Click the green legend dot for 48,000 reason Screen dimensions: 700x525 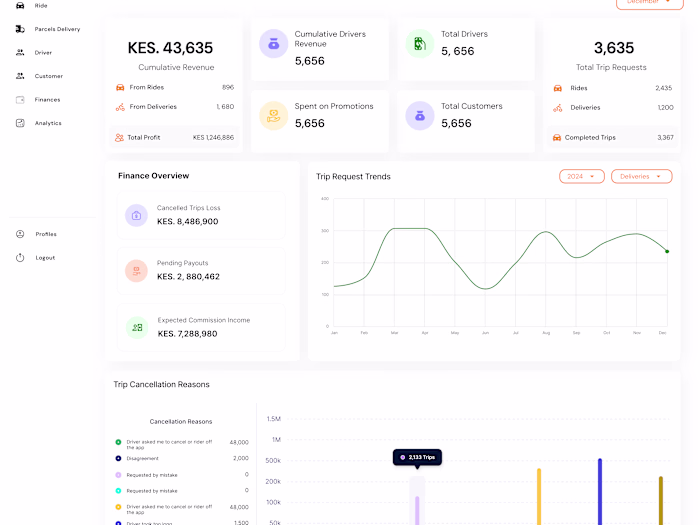[118, 442]
